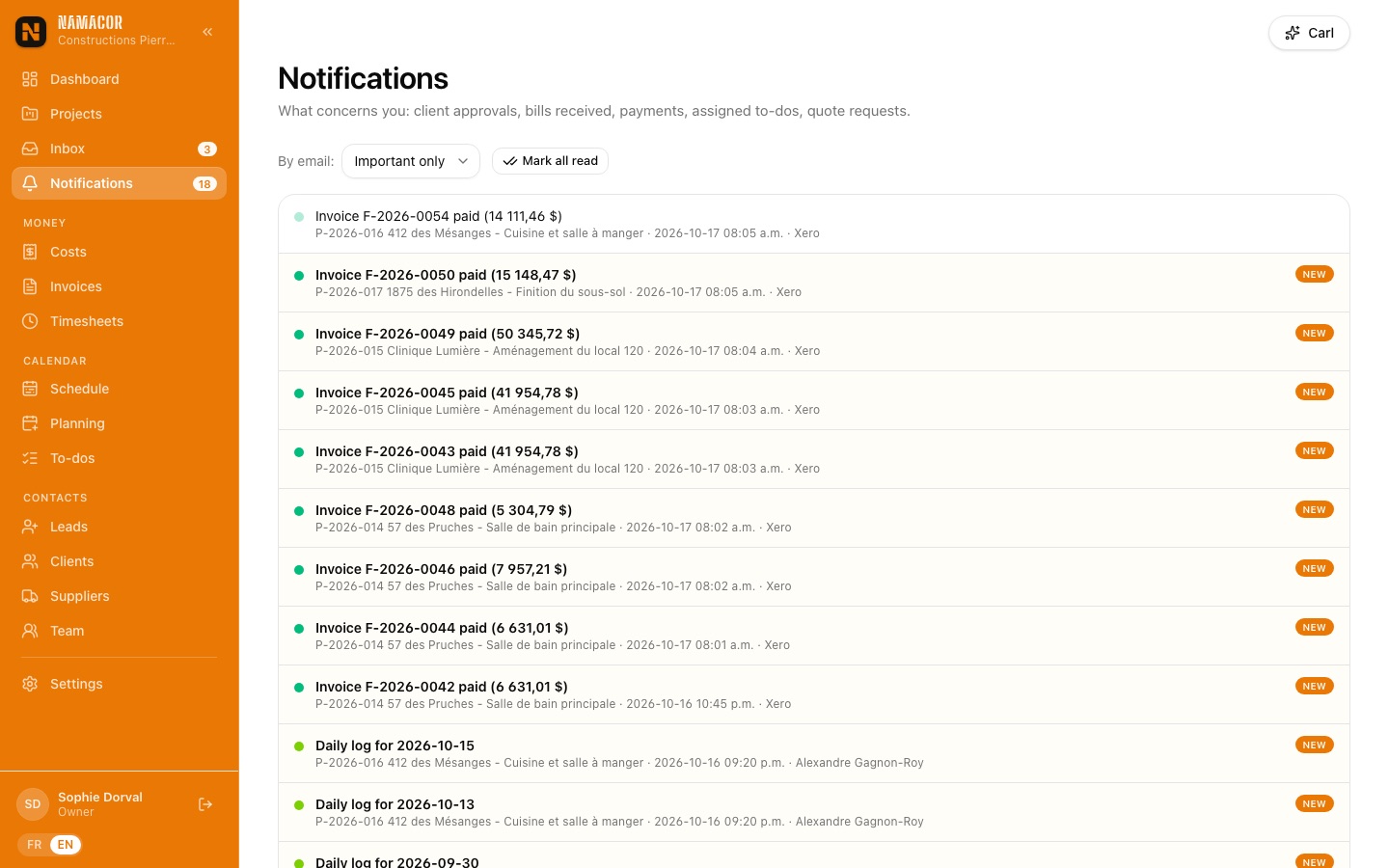This screenshot has width=1389, height=868.
Task: Open Timesheets in sidebar
Action: [119, 321]
